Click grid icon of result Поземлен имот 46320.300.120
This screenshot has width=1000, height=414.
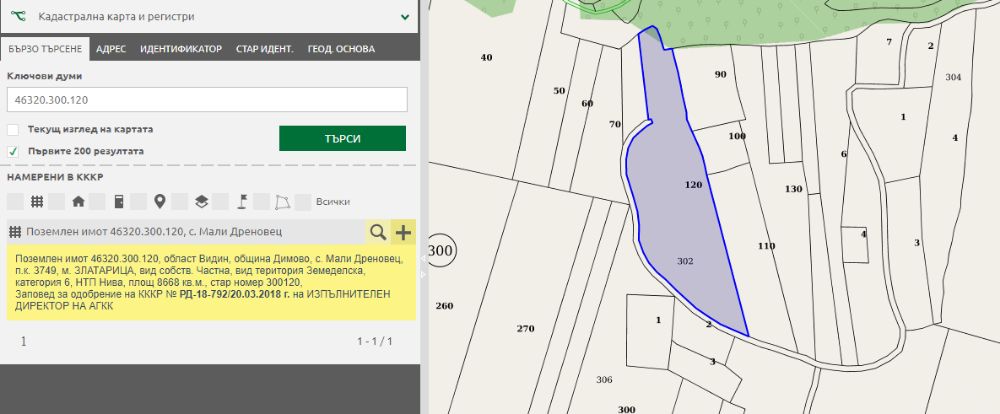click(x=15, y=232)
